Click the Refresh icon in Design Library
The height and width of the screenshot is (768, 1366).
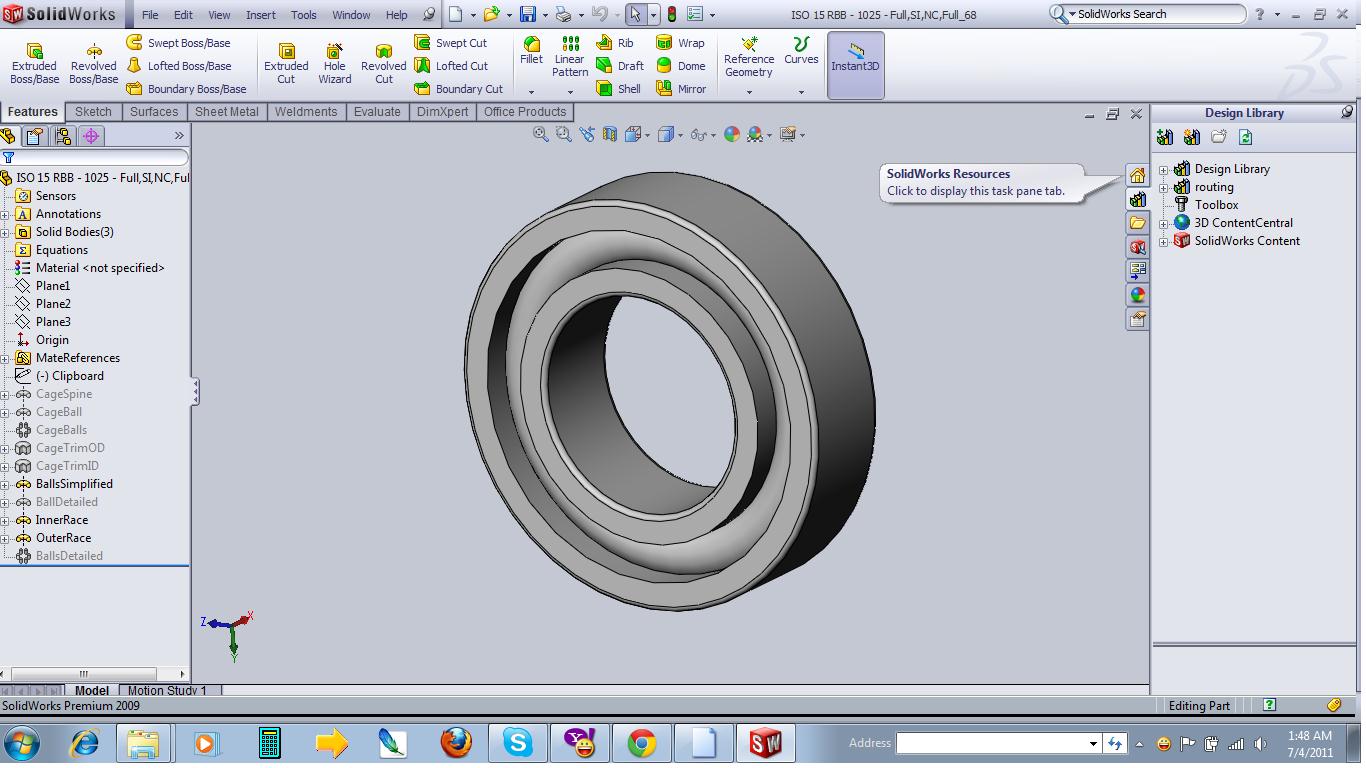[1245, 137]
